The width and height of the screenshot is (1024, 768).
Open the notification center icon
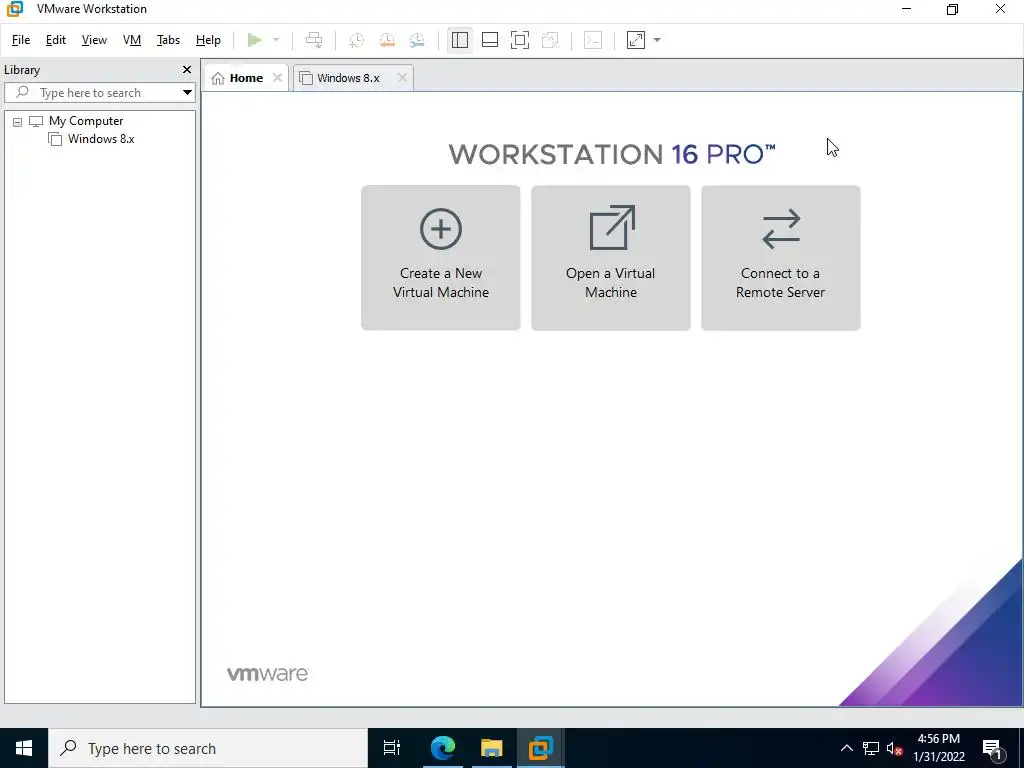[x=993, y=748]
